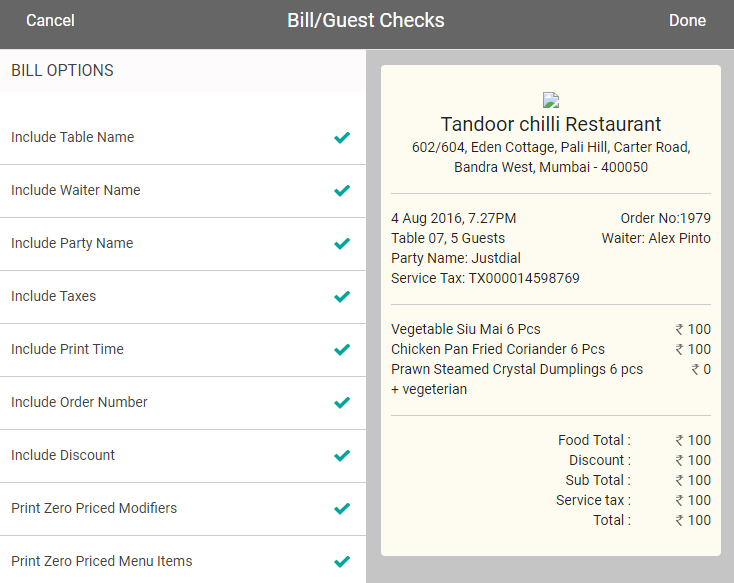Click the Bill/Guest Checks header title
The width and height of the screenshot is (734, 583).
tap(366, 21)
